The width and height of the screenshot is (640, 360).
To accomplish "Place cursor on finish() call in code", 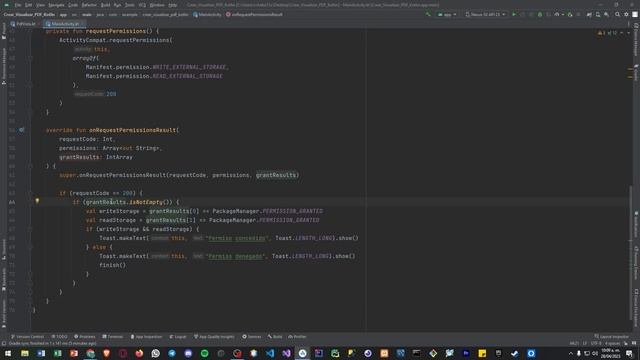I will [112, 265].
